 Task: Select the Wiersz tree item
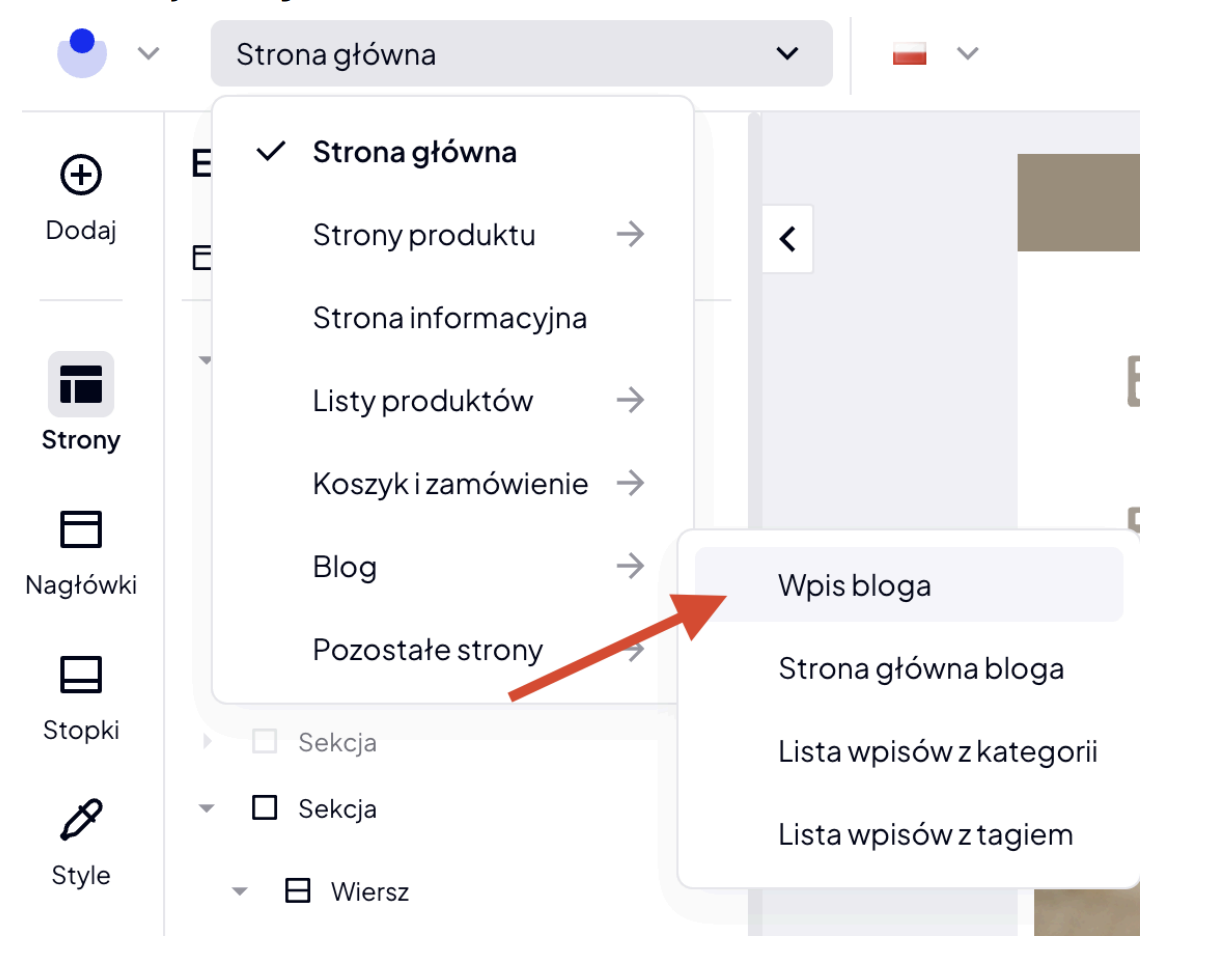pos(369,891)
